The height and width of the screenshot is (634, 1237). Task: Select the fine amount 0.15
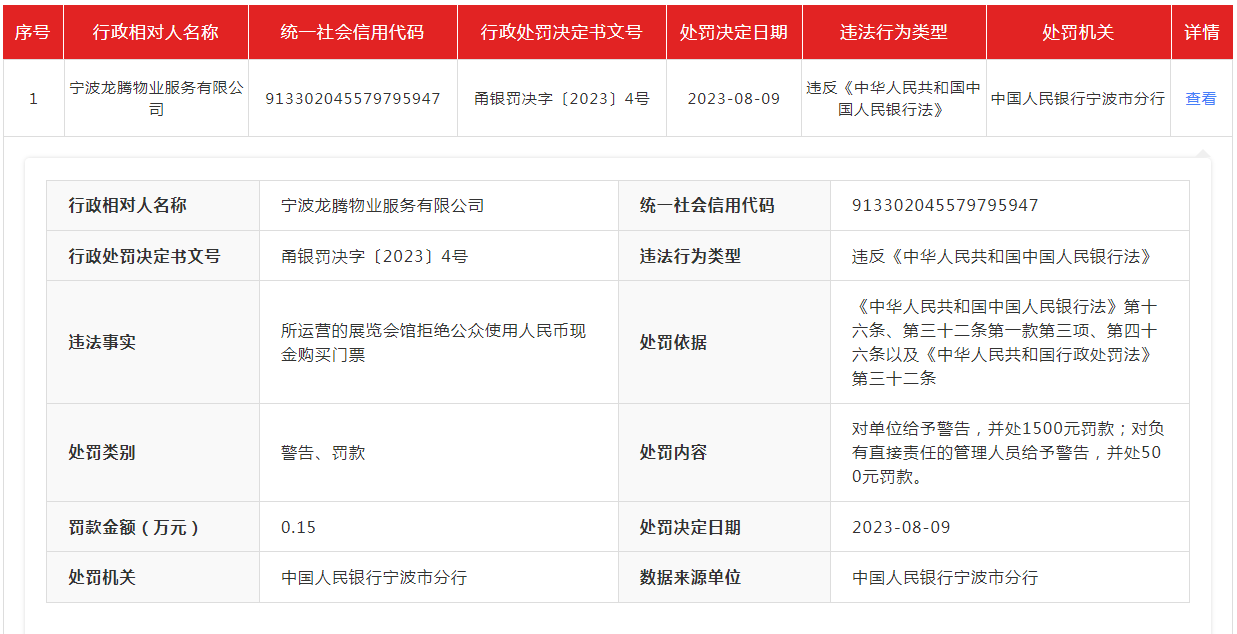(299, 527)
